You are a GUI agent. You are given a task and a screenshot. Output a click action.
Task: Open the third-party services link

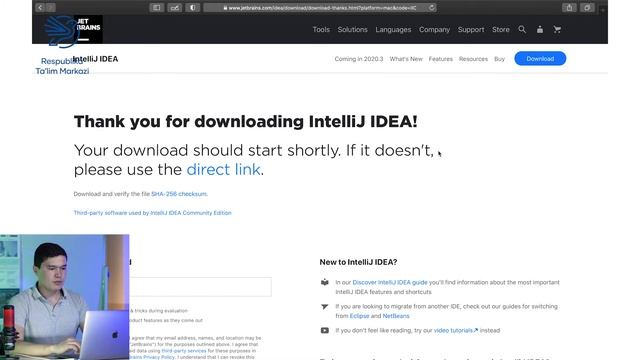click(x=184, y=351)
